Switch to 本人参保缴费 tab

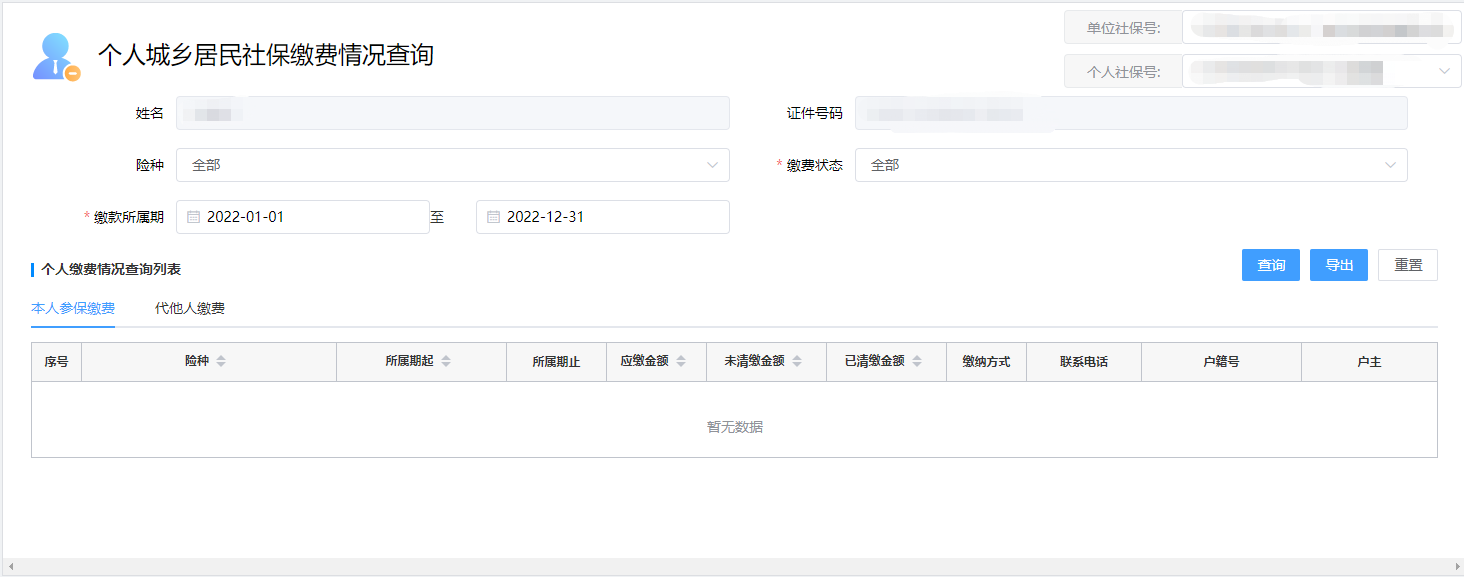tap(73, 308)
